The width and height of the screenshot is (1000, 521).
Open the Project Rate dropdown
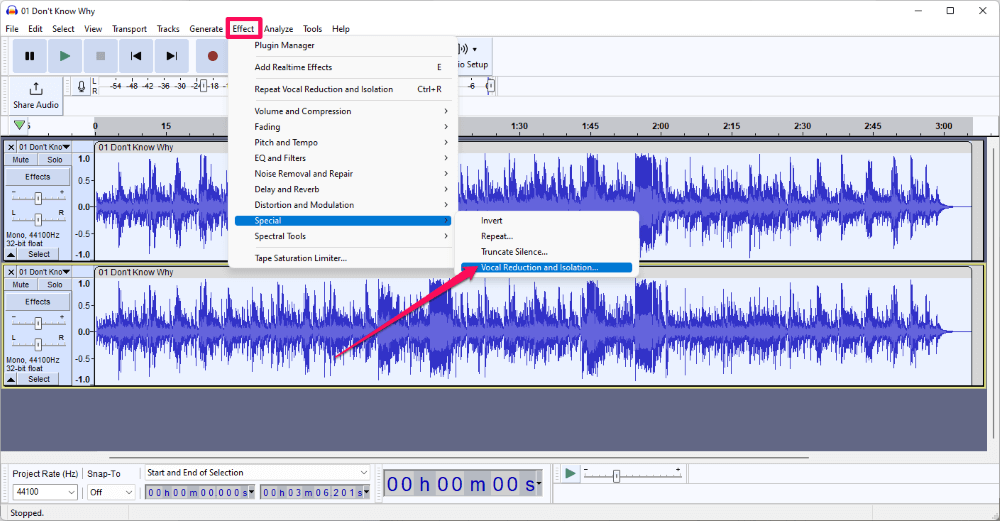coord(45,492)
